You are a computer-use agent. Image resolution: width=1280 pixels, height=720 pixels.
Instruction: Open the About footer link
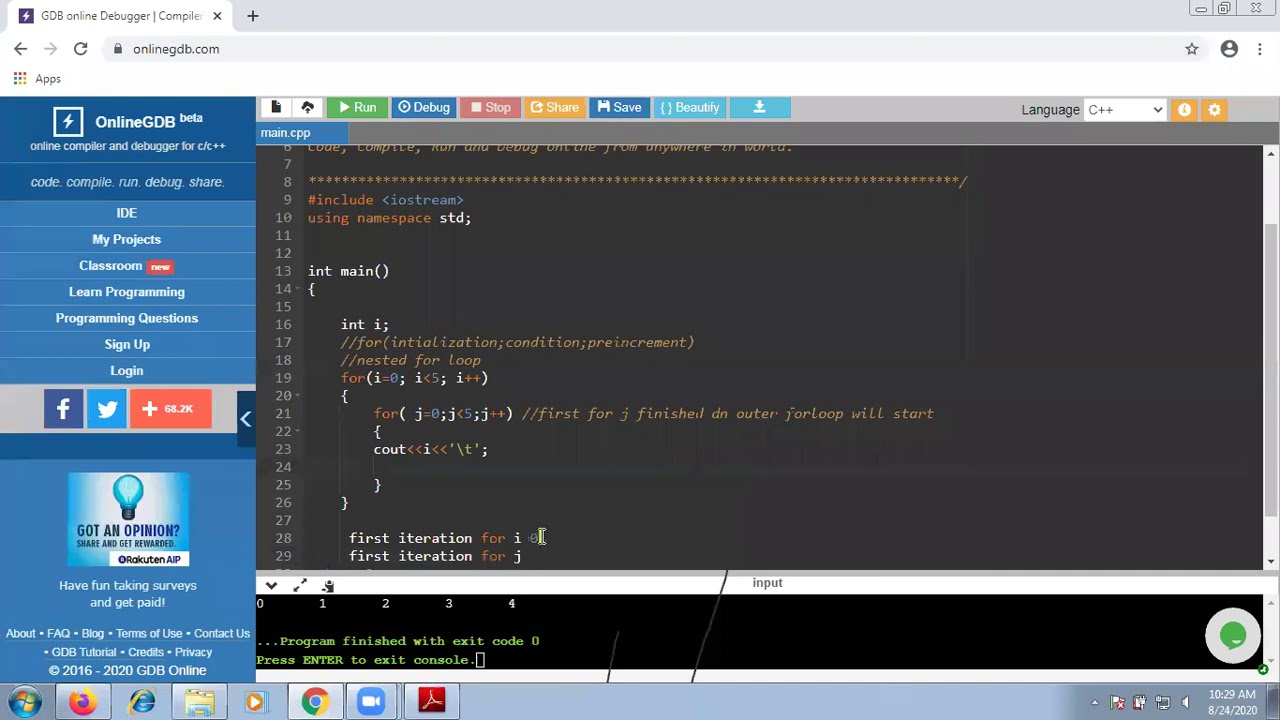(21, 633)
